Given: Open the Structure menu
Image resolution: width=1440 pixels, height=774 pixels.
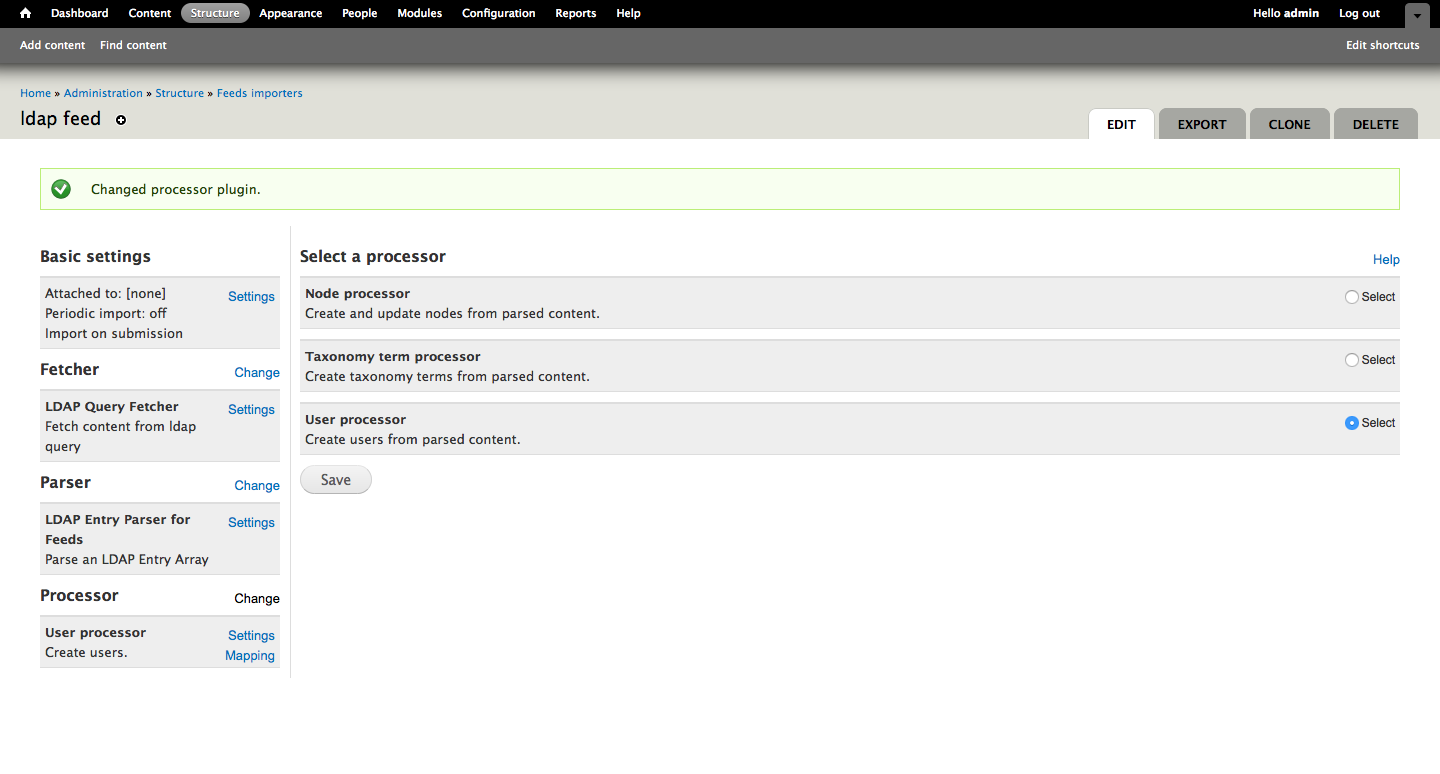Looking at the screenshot, I should point(215,13).
